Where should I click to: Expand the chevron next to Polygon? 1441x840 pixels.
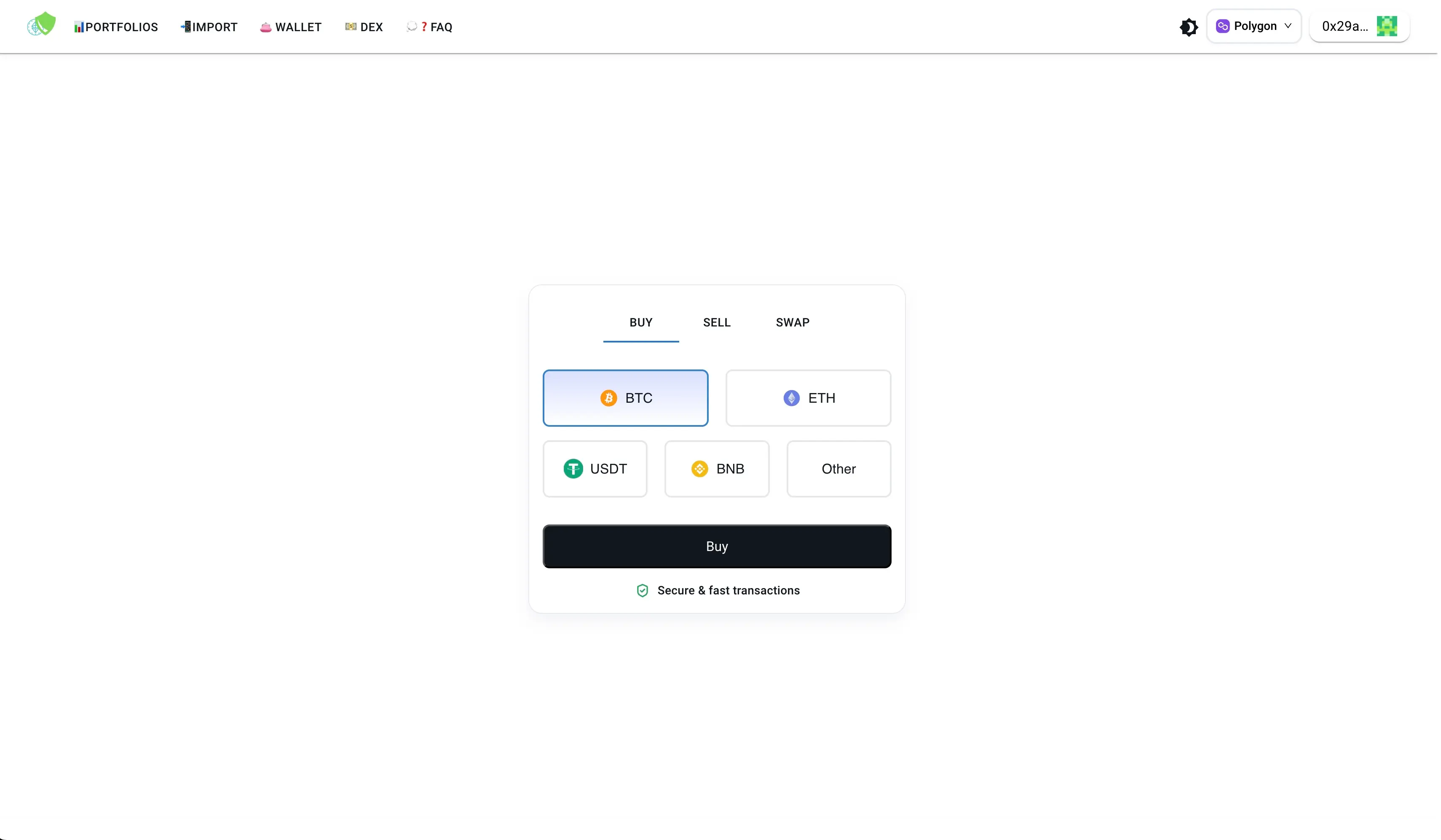pyautogui.click(x=1288, y=26)
